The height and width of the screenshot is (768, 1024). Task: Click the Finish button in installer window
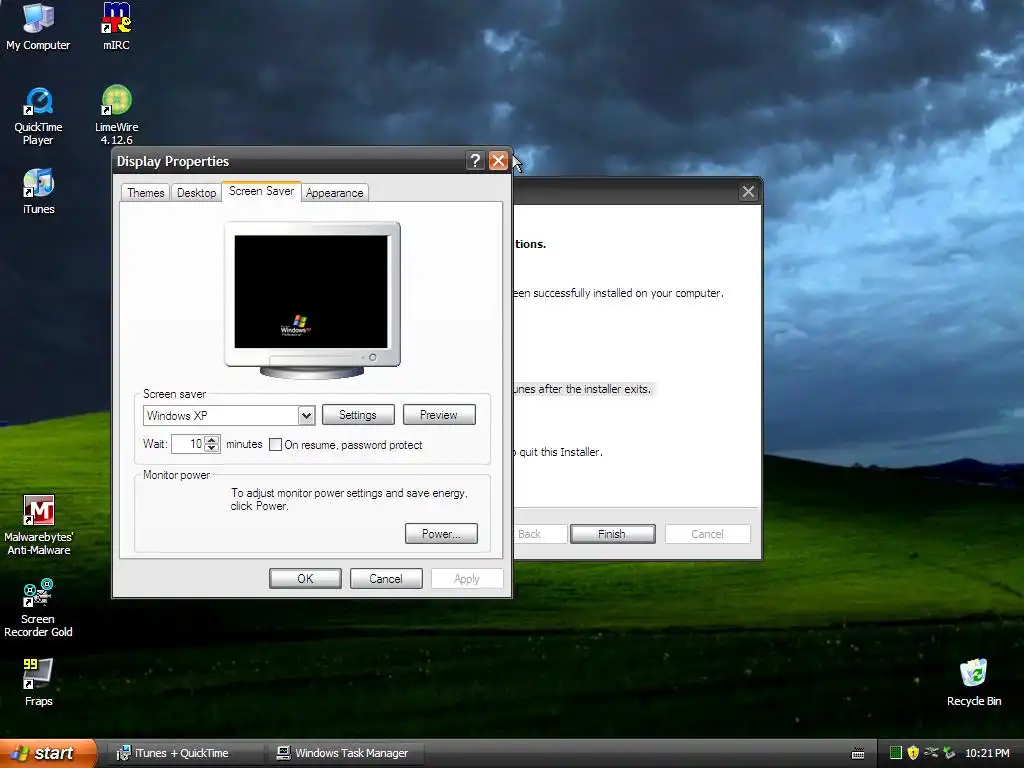click(612, 534)
